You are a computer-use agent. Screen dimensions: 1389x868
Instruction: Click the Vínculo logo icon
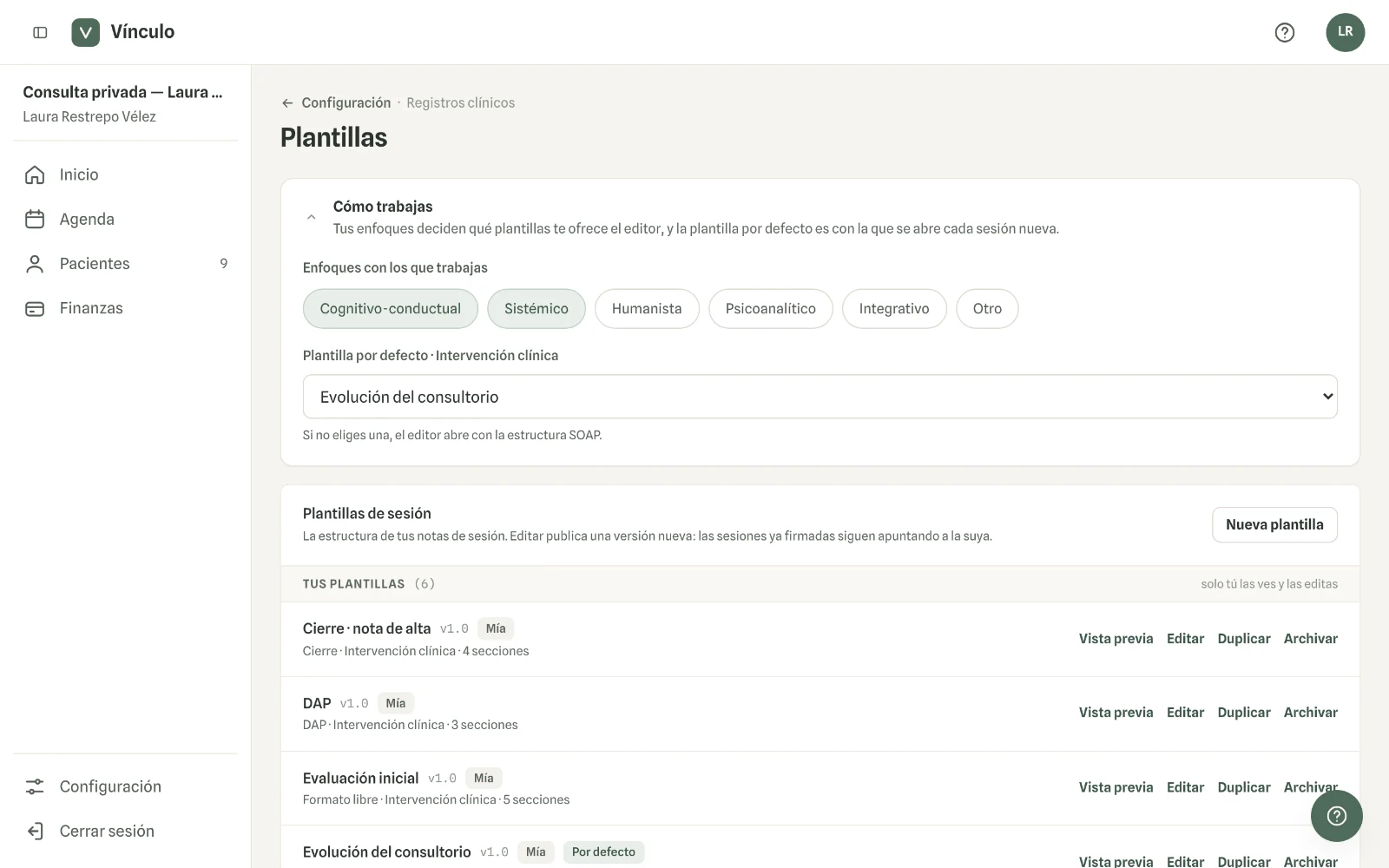[x=85, y=32]
